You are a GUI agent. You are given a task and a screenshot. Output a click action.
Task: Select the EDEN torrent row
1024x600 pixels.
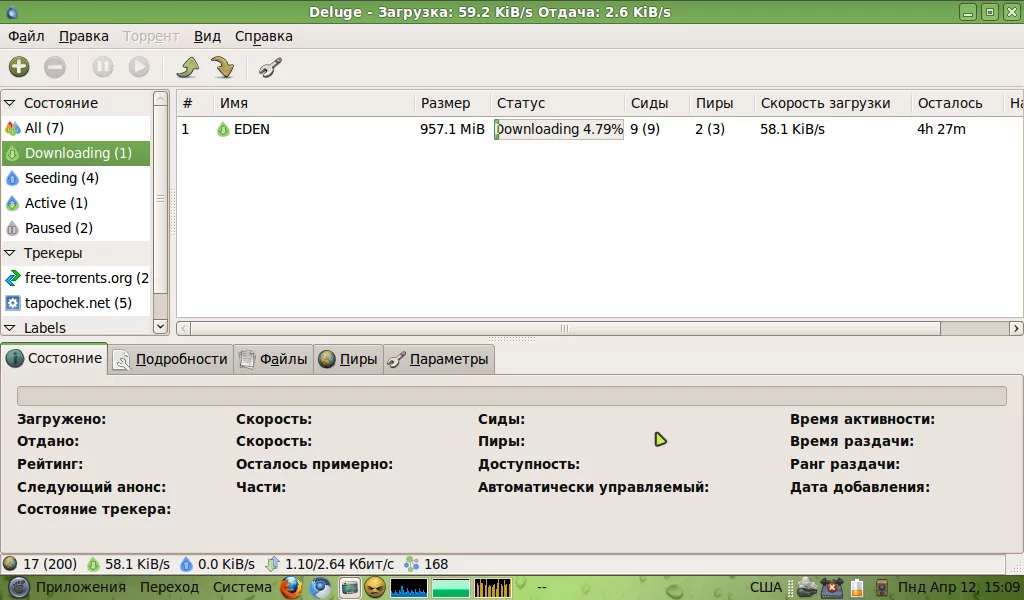[x=600, y=129]
